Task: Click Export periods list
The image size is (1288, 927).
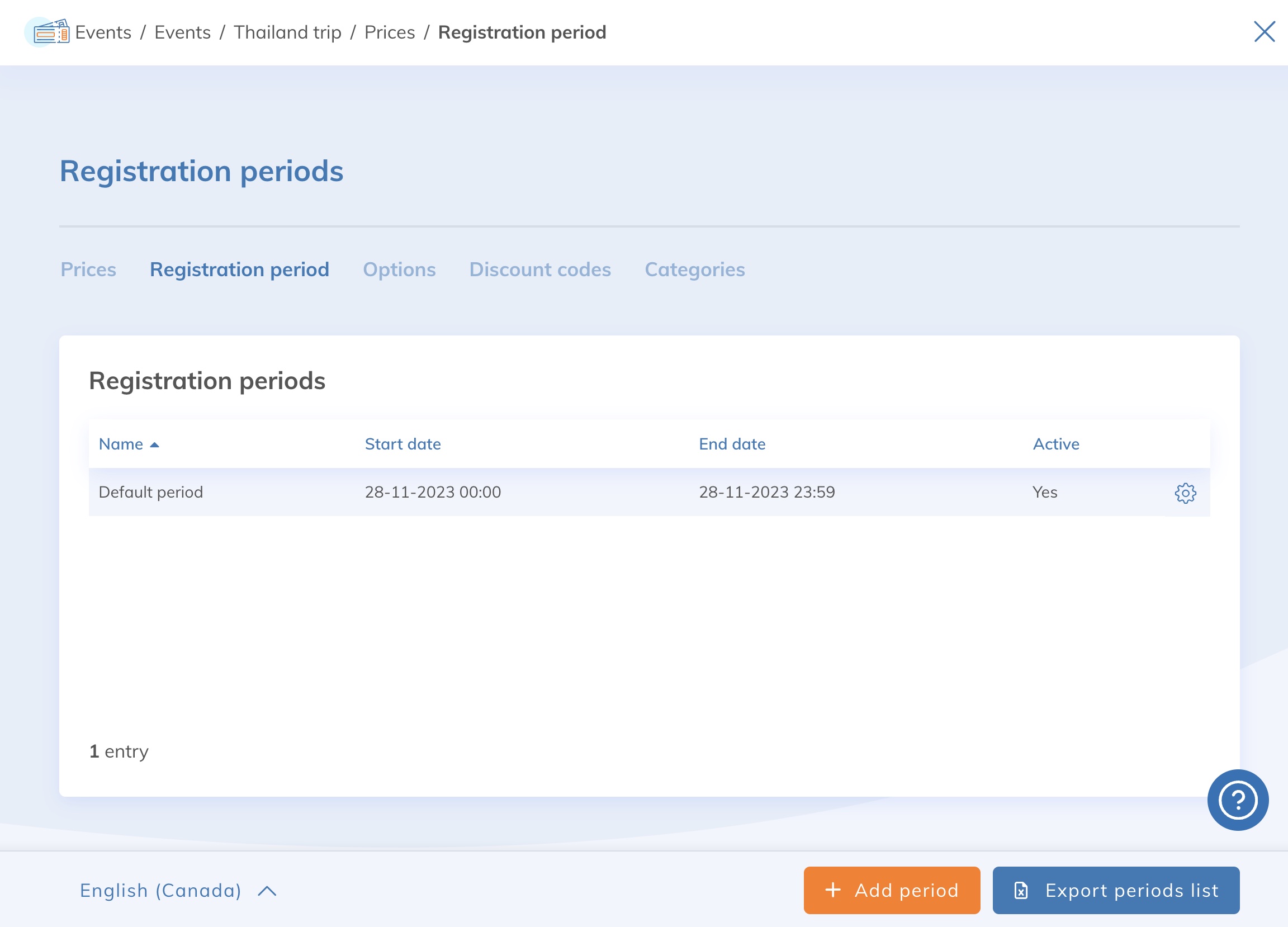Action: pyautogui.click(x=1115, y=890)
